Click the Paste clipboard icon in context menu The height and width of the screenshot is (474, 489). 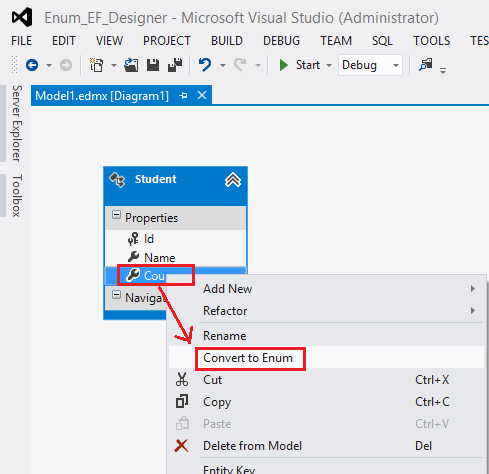pyautogui.click(x=182, y=424)
